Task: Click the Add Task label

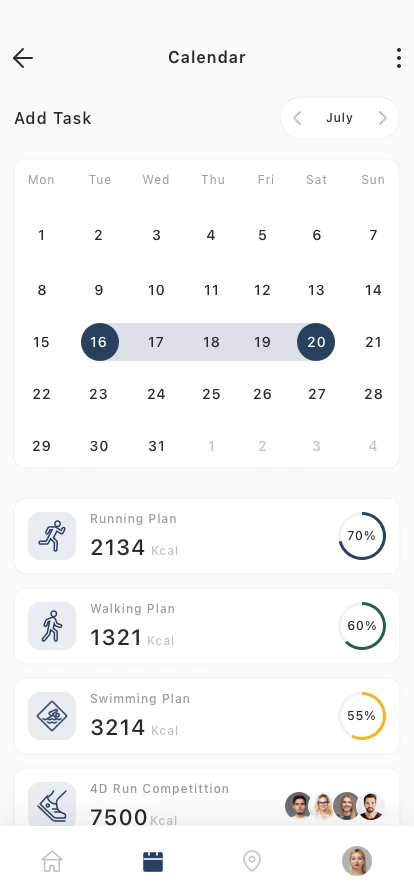Action: [53, 118]
